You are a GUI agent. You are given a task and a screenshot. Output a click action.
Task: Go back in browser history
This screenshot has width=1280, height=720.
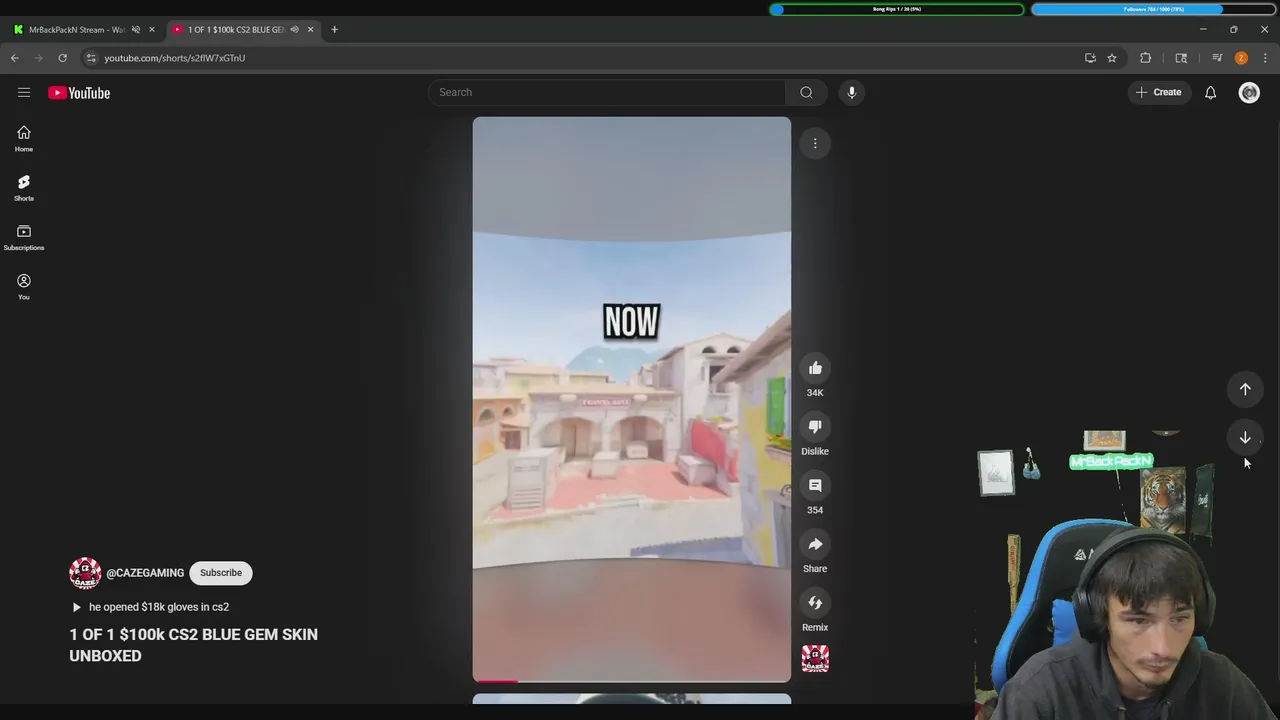coord(15,58)
